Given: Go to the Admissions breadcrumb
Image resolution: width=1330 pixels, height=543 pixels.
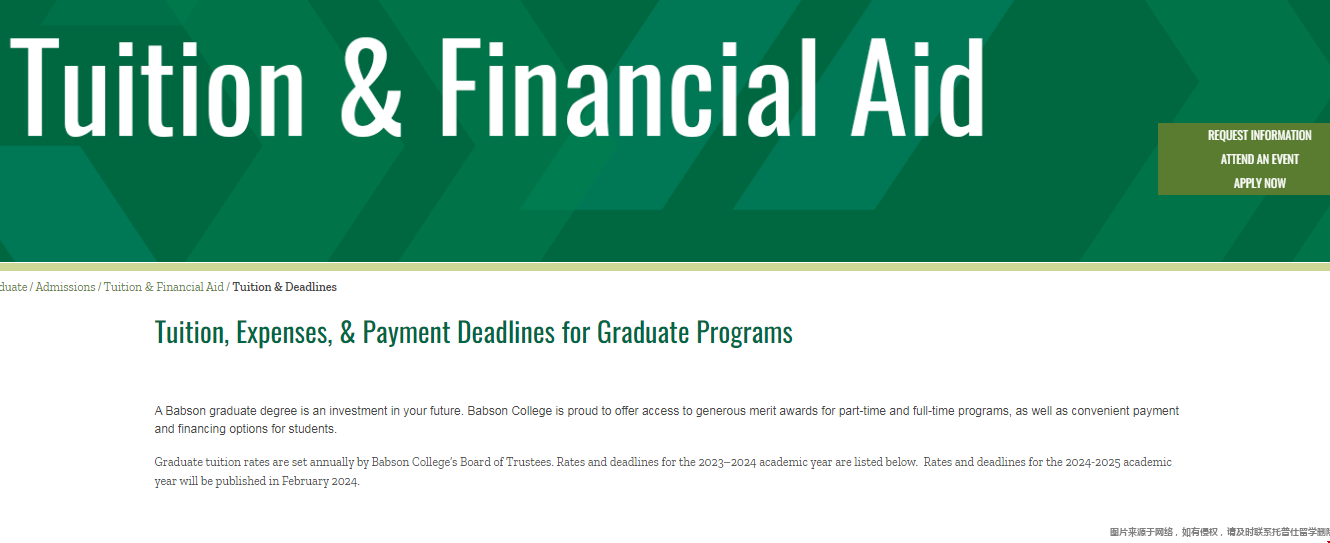Looking at the screenshot, I should click(x=65, y=287).
